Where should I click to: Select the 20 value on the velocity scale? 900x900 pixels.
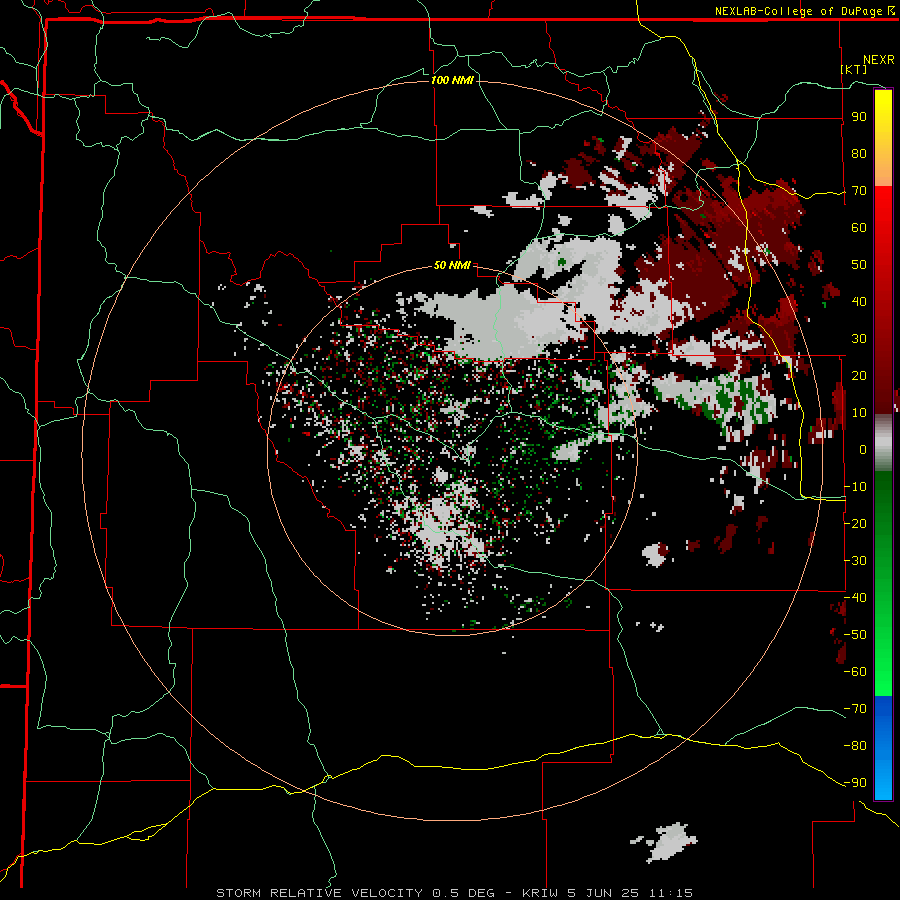click(x=859, y=375)
